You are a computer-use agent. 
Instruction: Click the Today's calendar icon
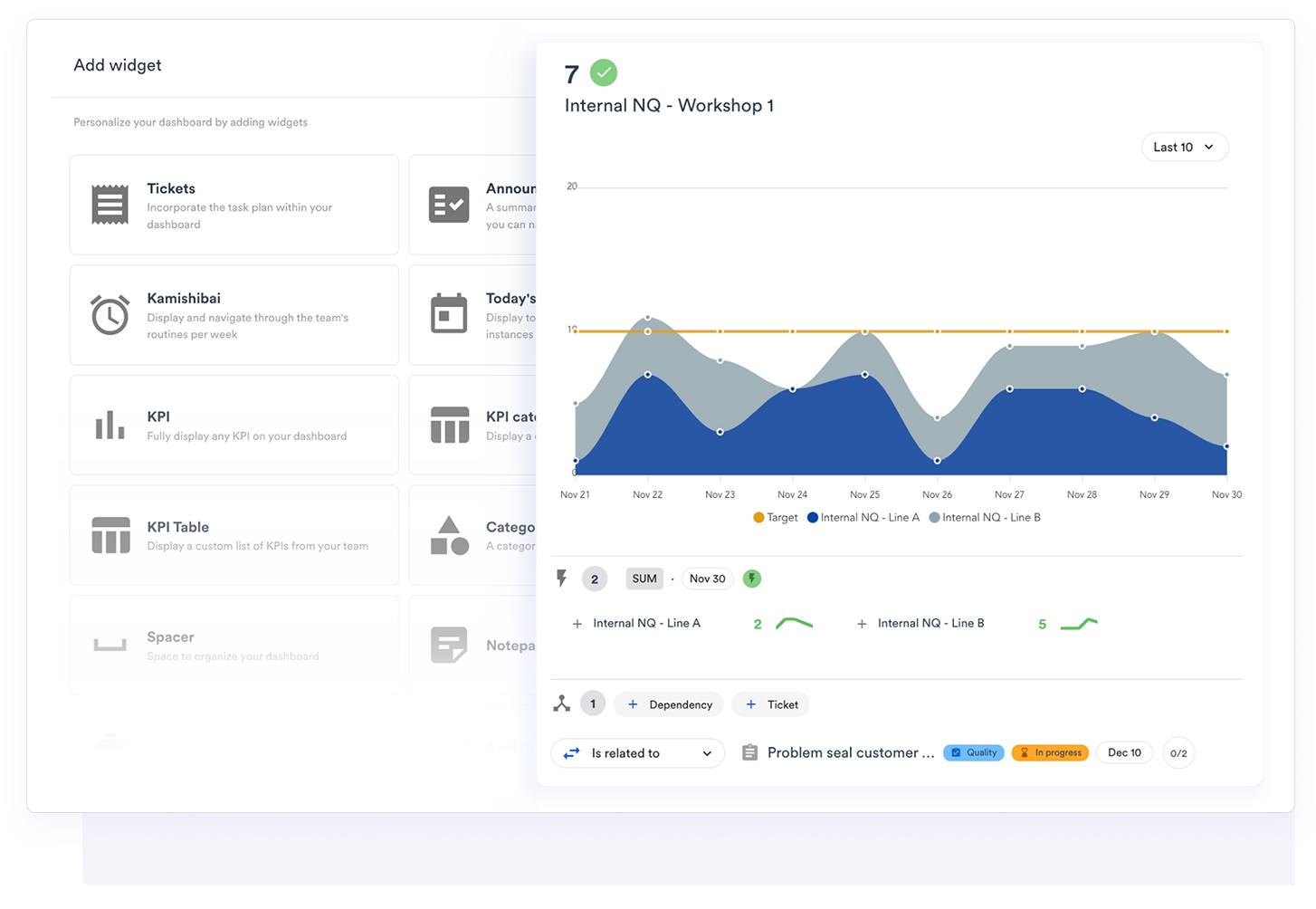449,314
